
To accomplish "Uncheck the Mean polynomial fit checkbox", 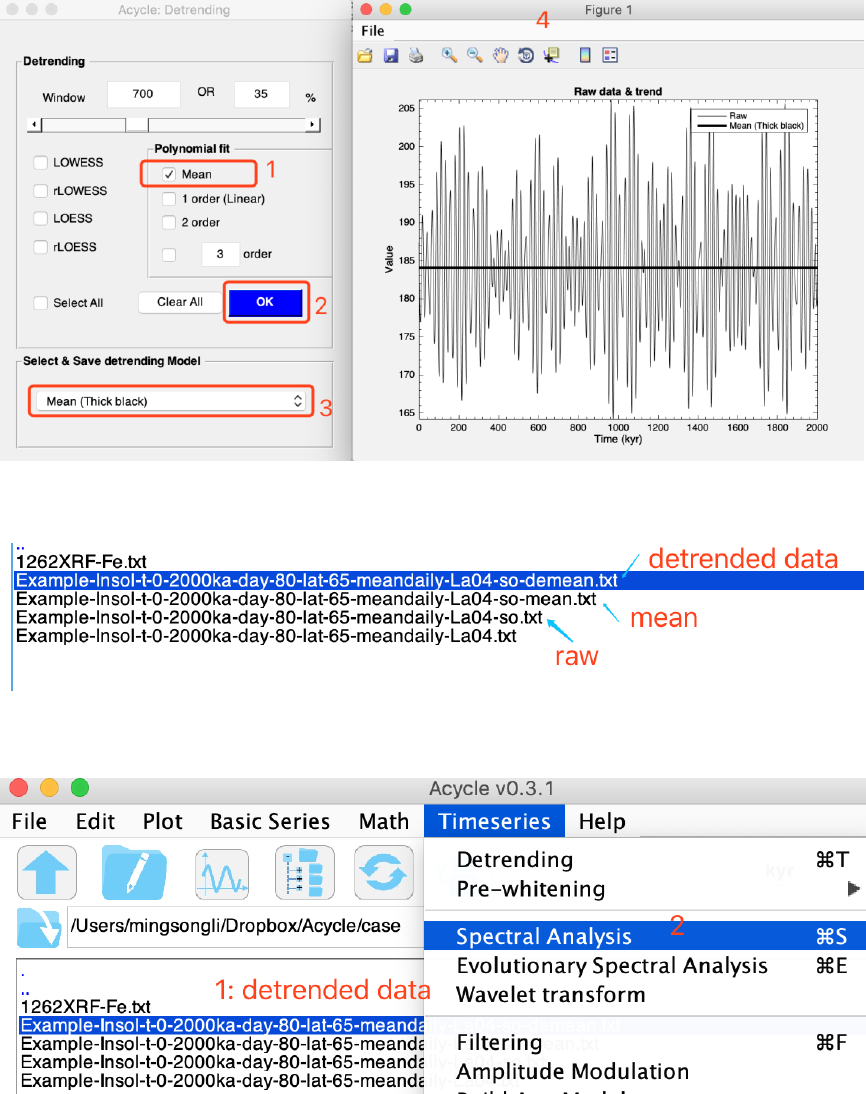I will (169, 174).
